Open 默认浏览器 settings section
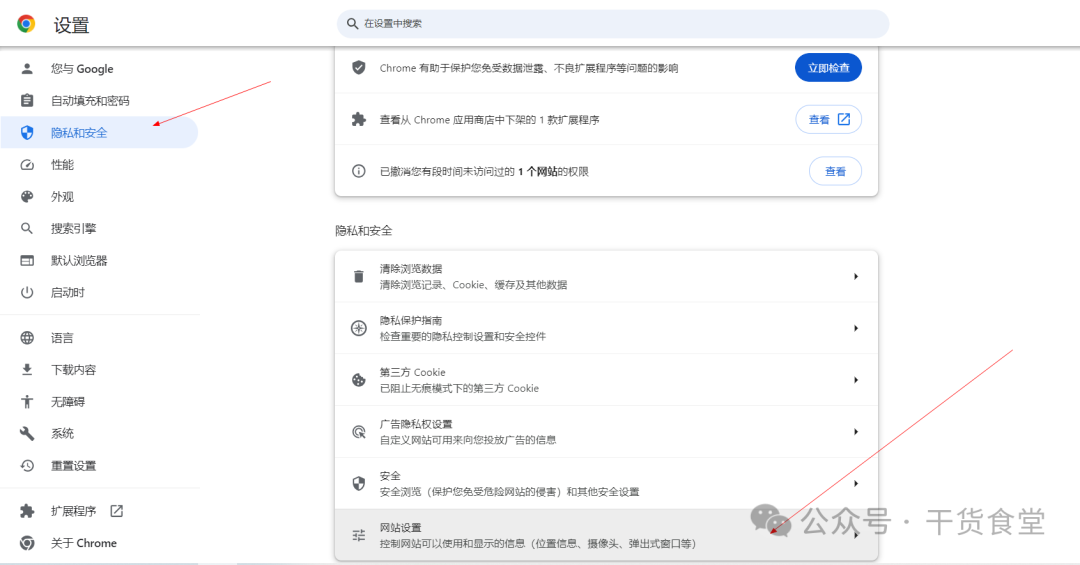 tap(99, 260)
